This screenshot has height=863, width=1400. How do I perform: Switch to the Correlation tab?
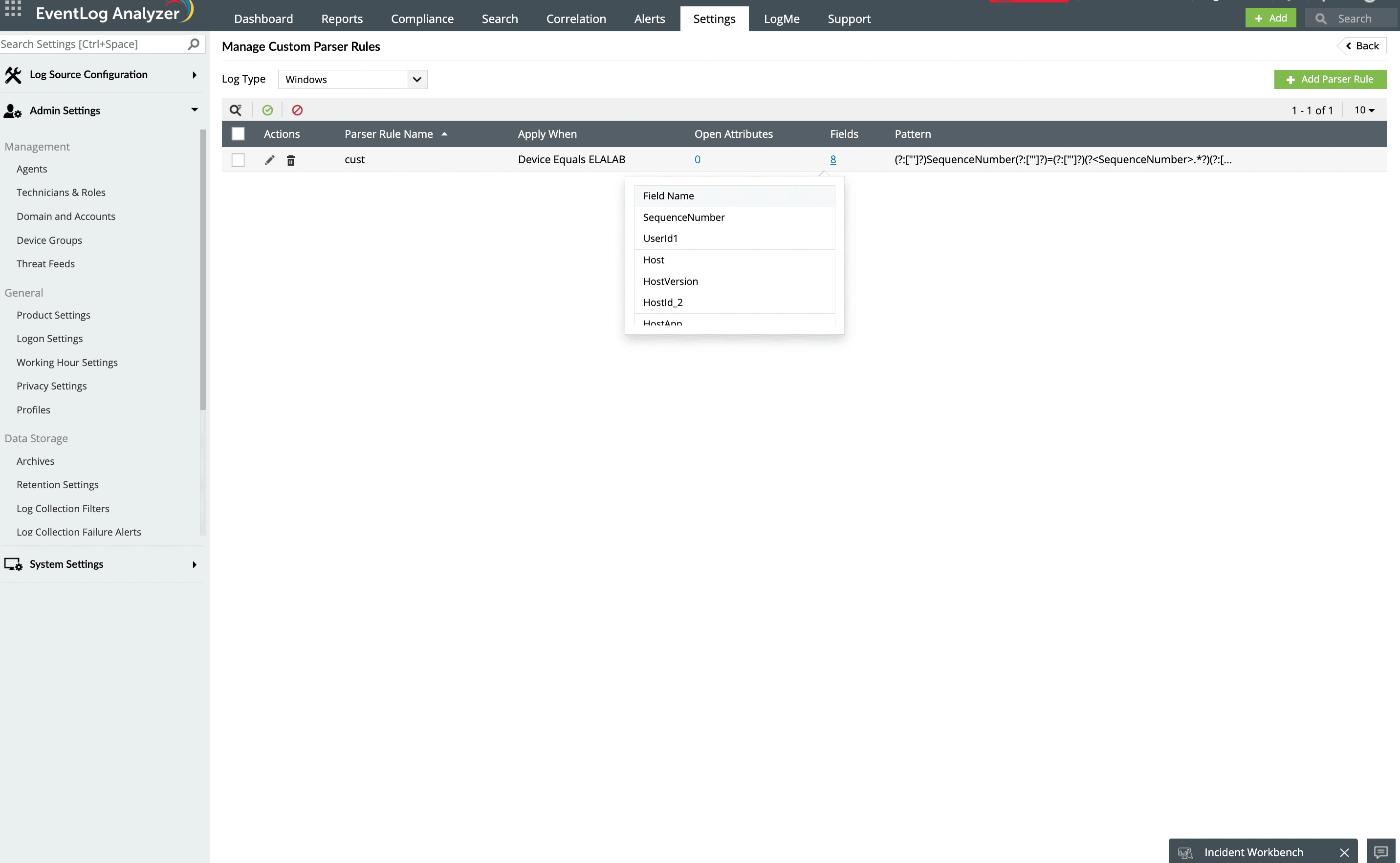575,19
